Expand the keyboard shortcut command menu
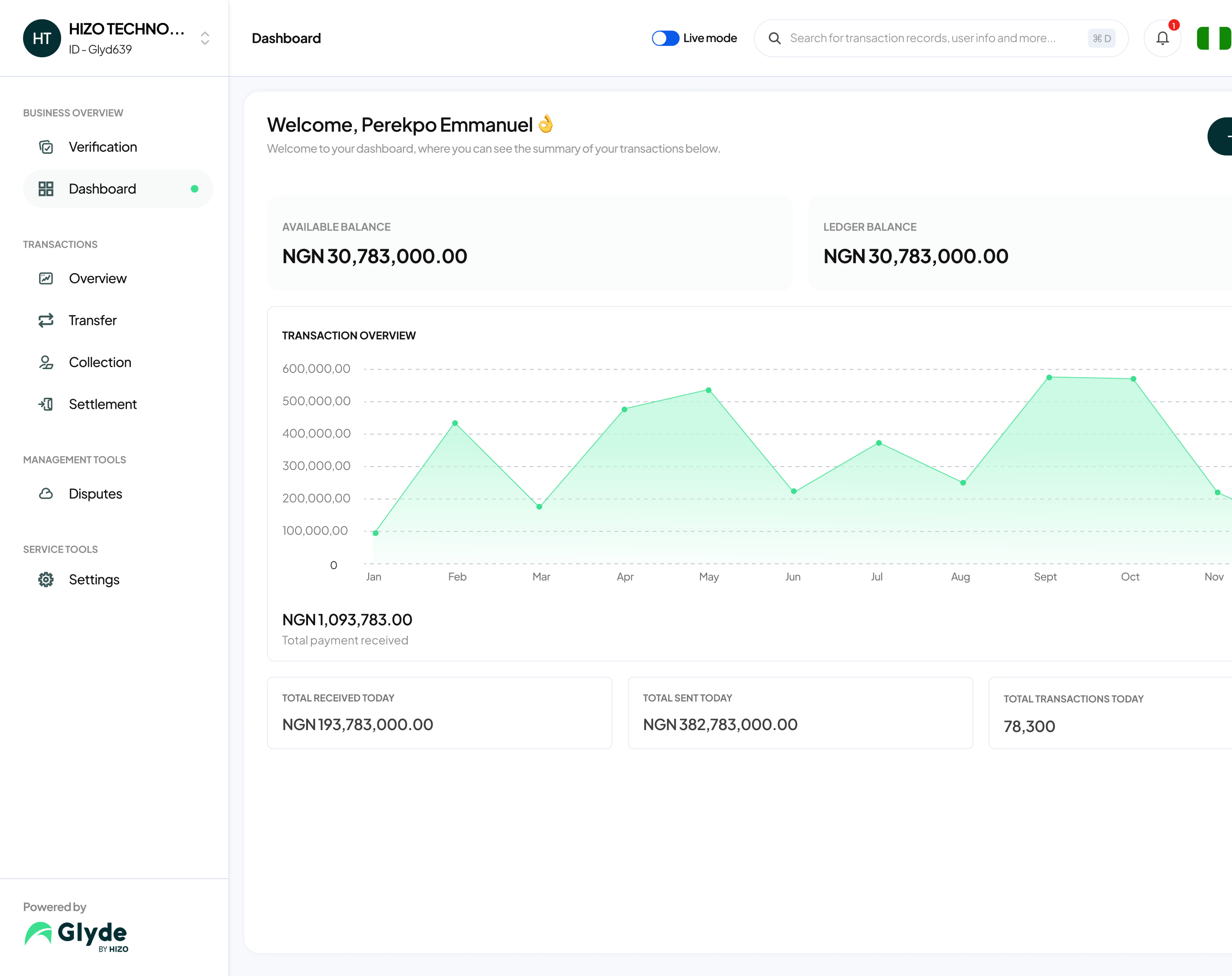 coord(1102,38)
